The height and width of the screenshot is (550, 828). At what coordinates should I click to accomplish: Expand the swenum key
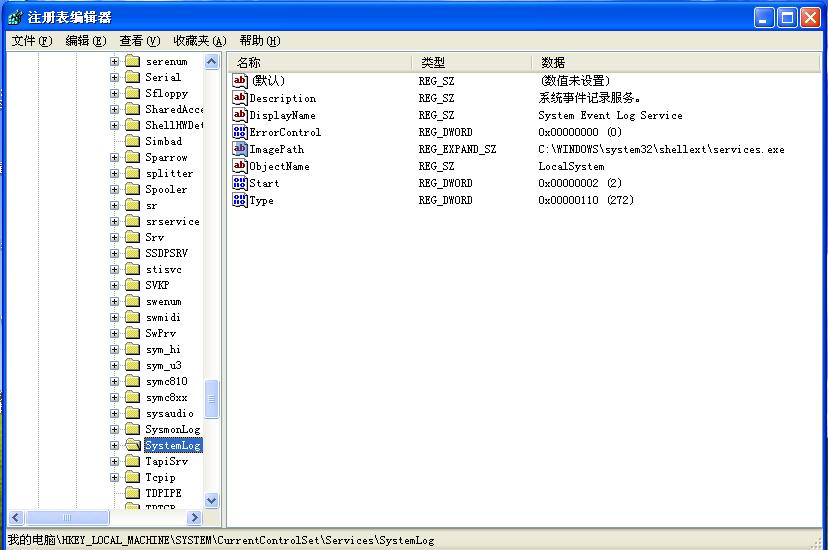114,301
